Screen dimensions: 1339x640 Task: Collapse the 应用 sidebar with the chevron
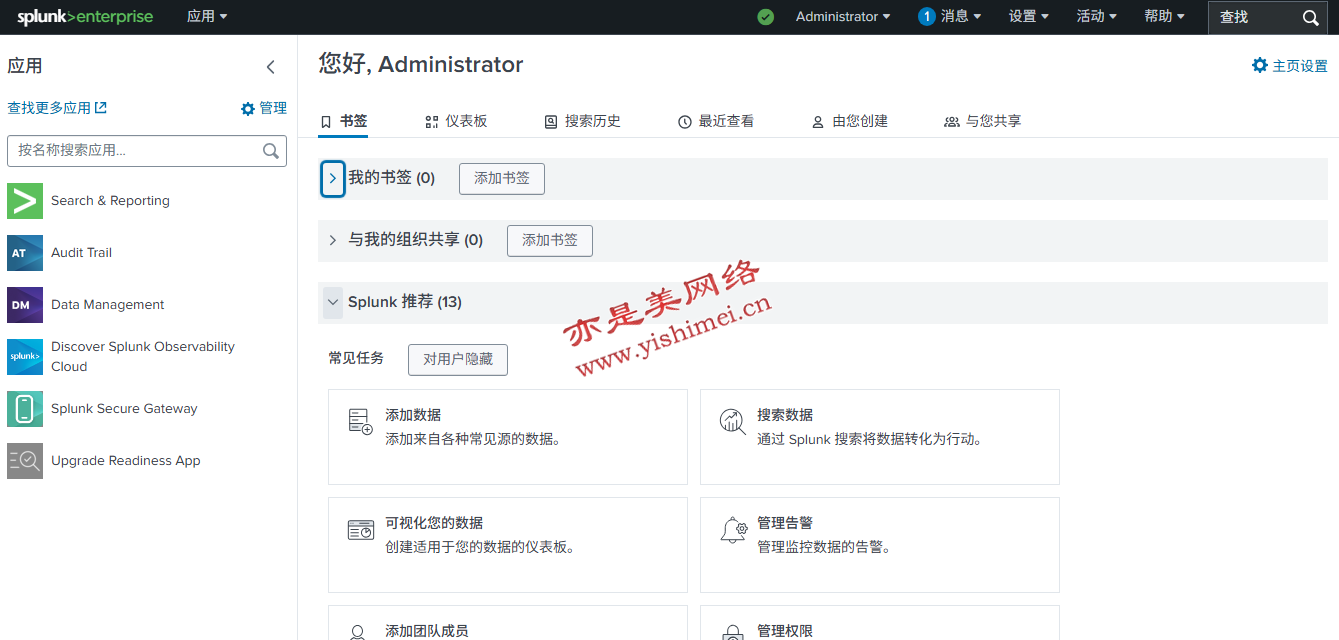click(270, 67)
